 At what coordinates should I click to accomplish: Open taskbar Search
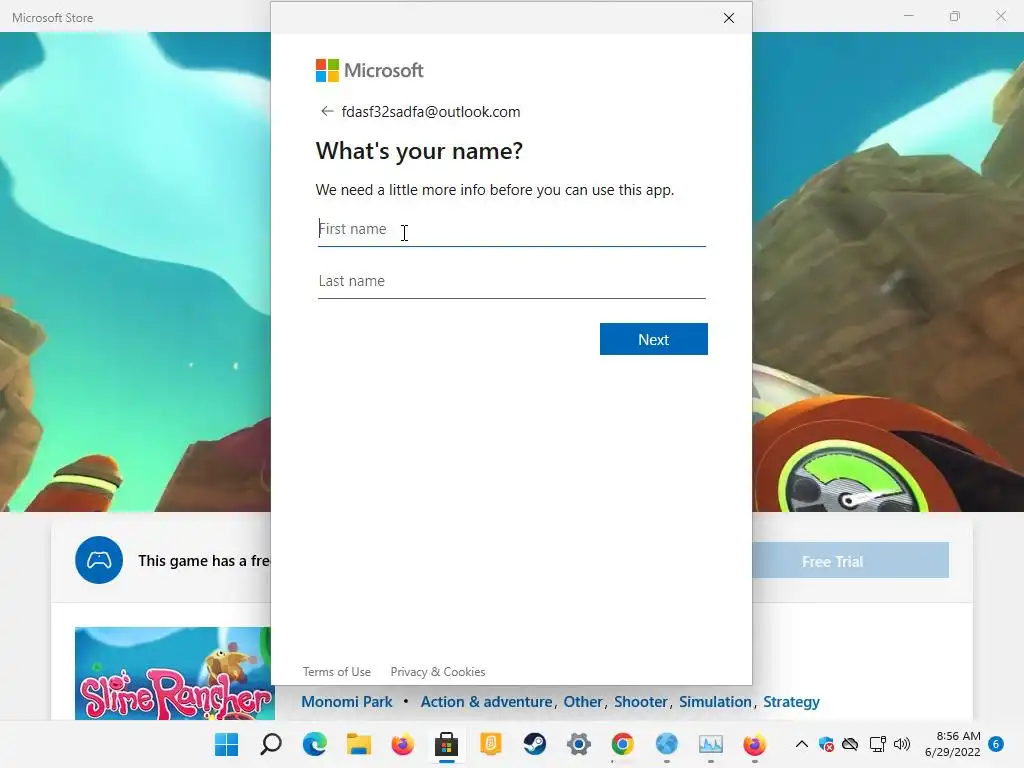point(271,744)
